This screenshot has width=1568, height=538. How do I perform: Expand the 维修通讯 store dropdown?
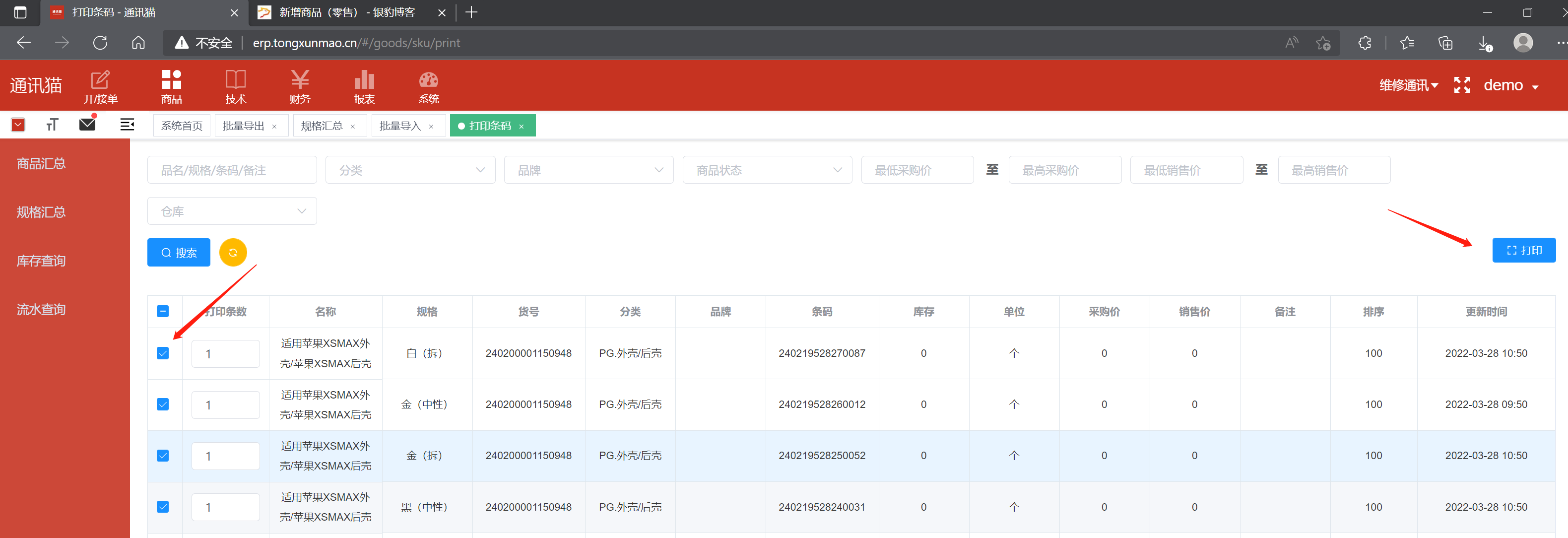[1409, 85]
